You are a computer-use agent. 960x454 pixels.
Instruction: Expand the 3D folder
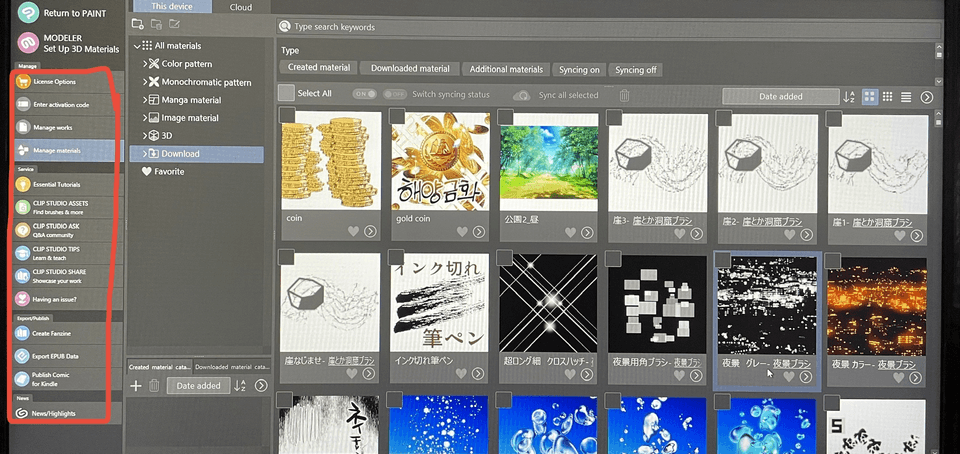pyautogui.click(x=145, y=136)
